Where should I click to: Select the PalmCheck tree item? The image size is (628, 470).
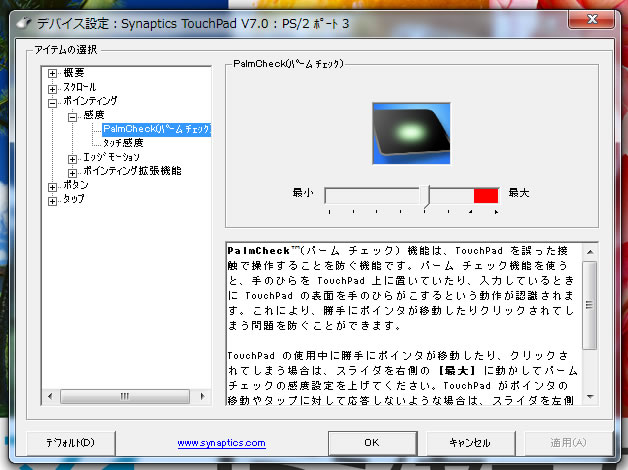[156, 129]
